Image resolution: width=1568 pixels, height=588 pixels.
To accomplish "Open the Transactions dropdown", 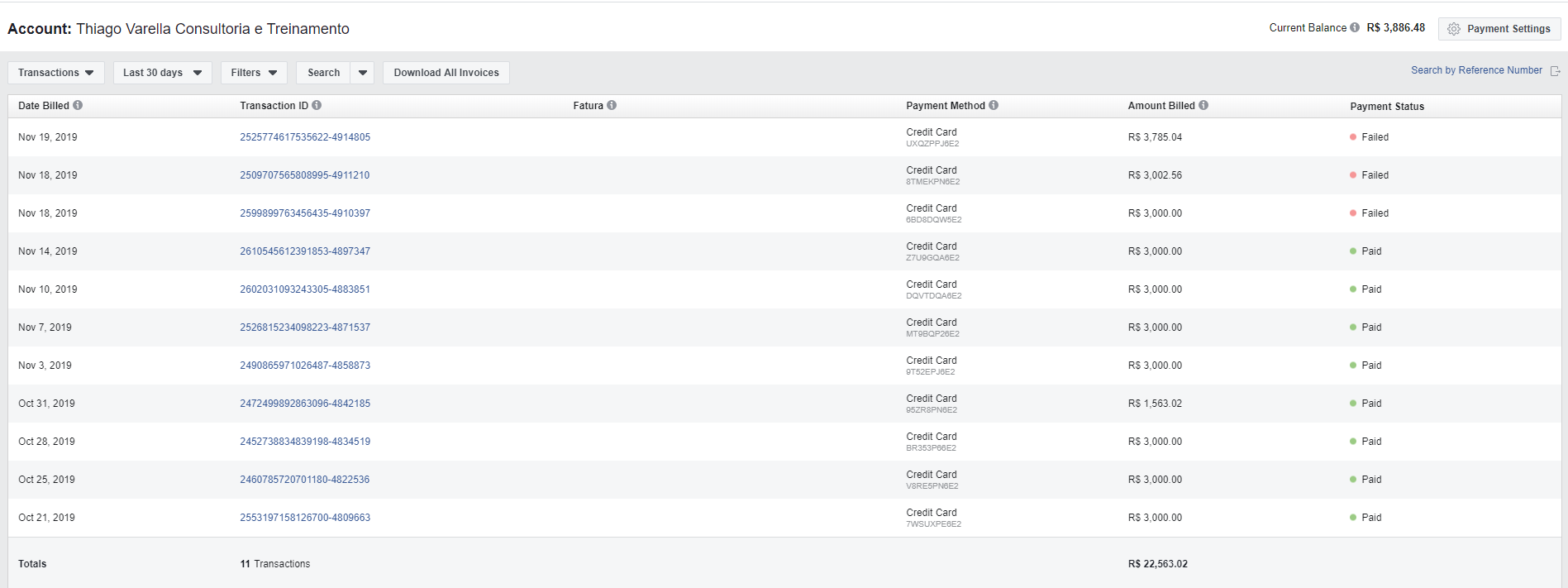I will 56,73.
